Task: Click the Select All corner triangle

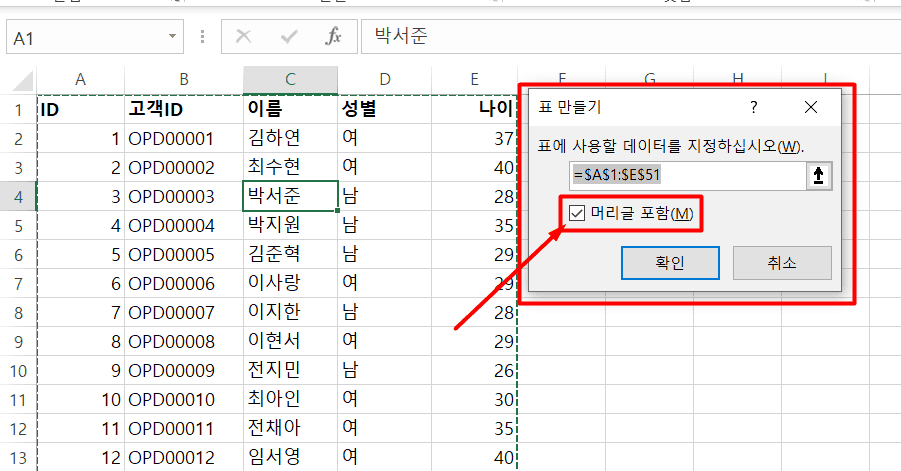Action: pos(22,80)
